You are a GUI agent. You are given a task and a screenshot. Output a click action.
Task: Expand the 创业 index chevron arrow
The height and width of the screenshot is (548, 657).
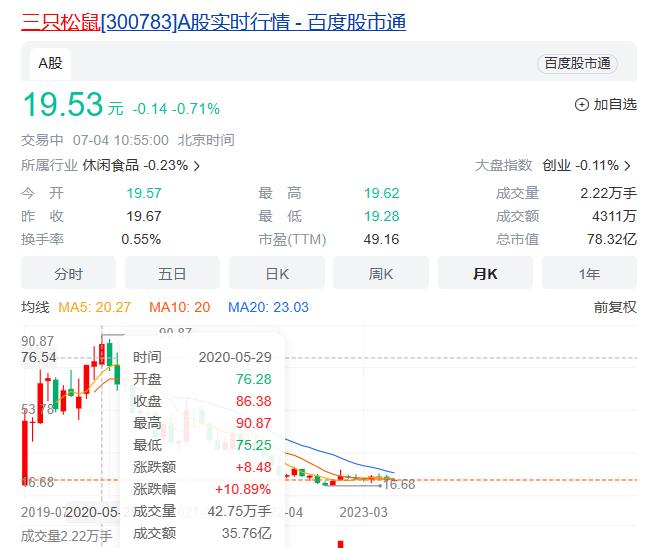pos(627,166)
